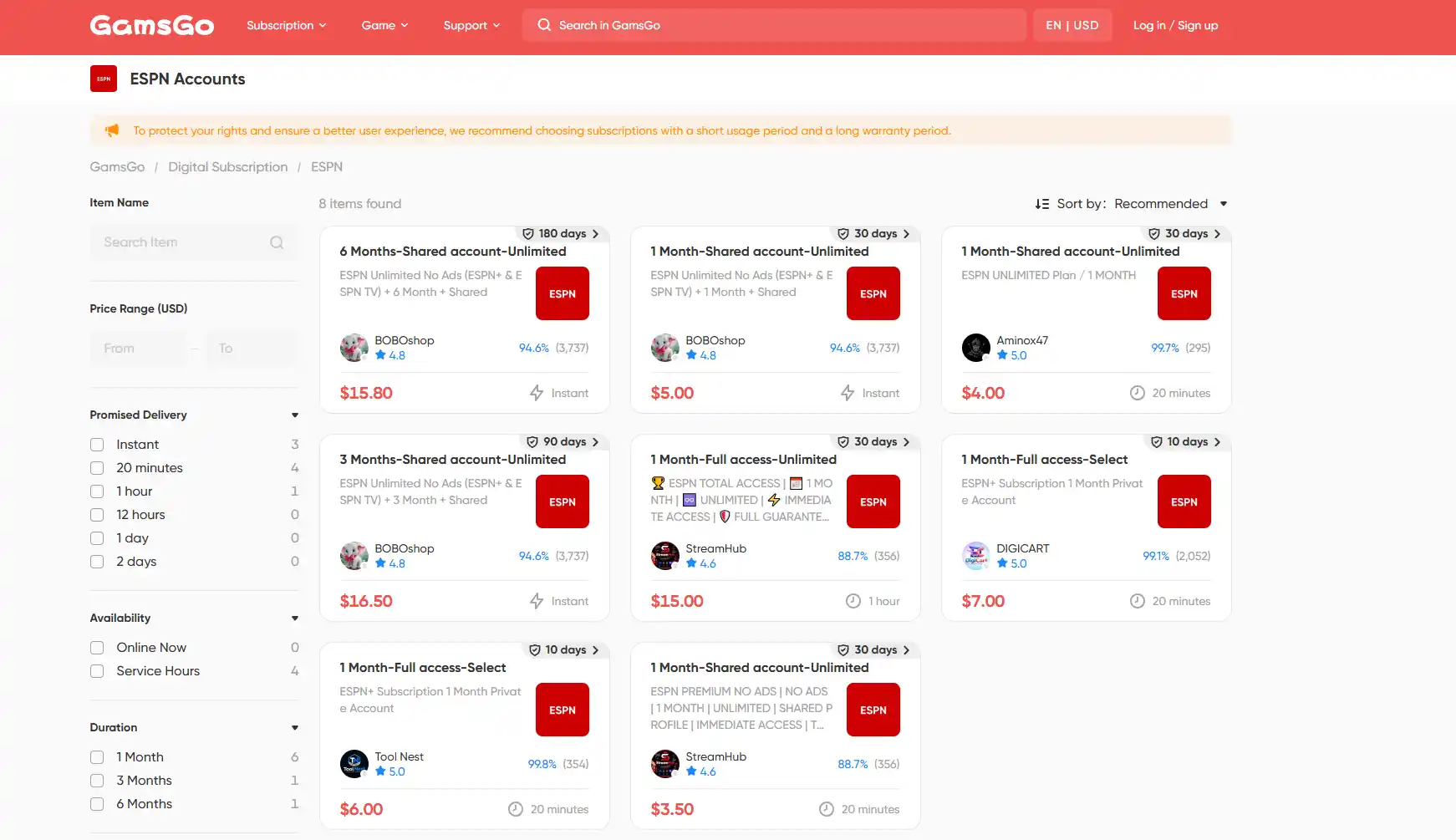Click StreamHub avatar on $15.00 card
Image resolution: width=1456 pixels, height=840 pixels.
[665, 556]
